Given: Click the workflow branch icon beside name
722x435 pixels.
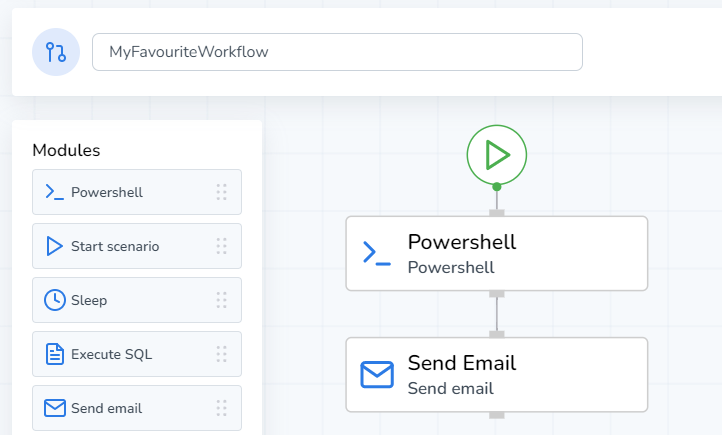Looking at the screenshot, I should point(56,52).
